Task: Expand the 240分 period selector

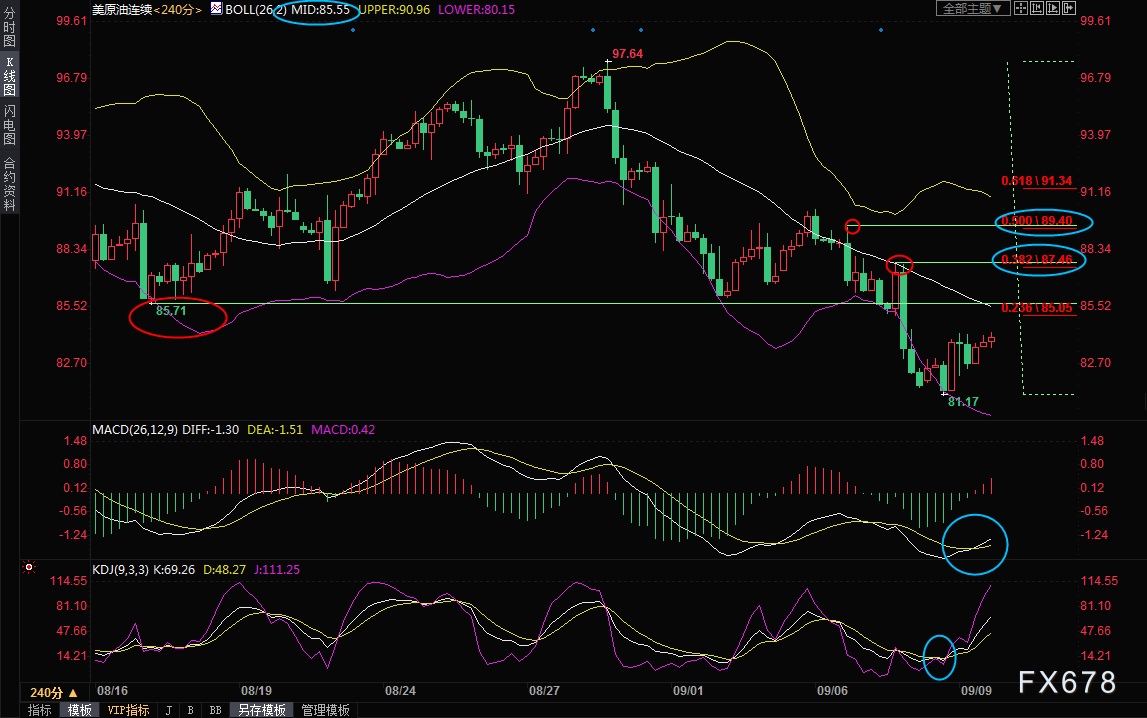Action: pyautogui.click(x=53, y=692)
